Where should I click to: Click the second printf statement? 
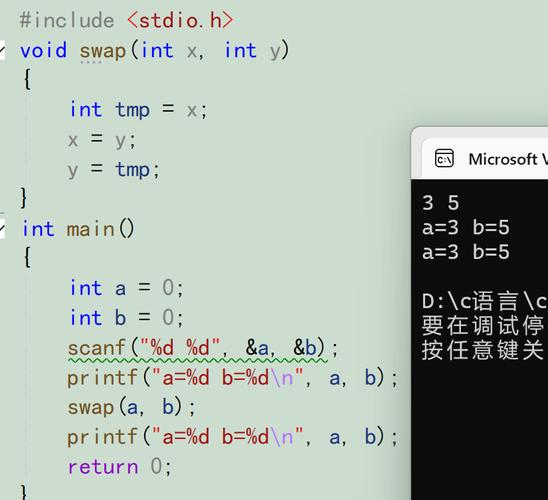point(232,437)
